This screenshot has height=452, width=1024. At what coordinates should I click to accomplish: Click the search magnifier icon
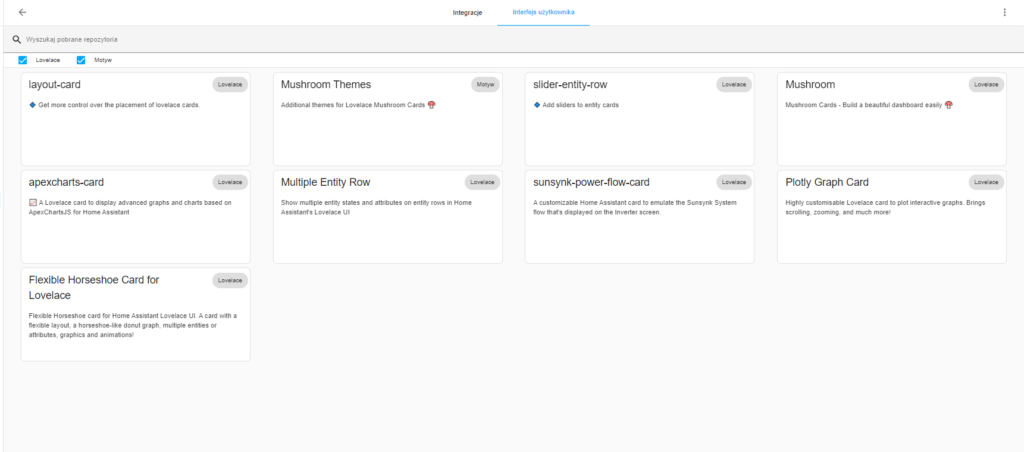(x=17, y=39)
